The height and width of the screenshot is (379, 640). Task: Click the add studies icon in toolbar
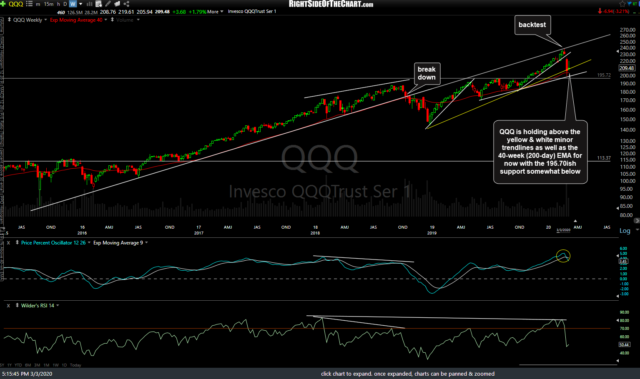[99, 4]
